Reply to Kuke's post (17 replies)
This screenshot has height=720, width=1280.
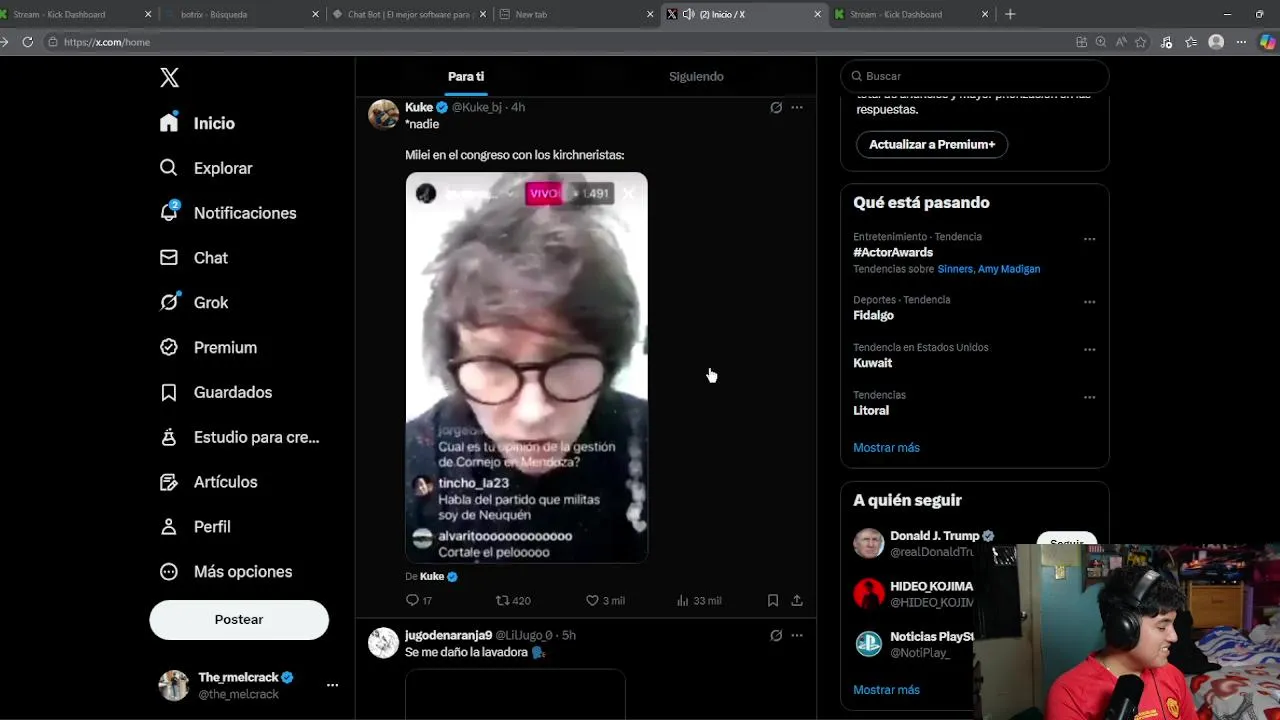[419, 600]
